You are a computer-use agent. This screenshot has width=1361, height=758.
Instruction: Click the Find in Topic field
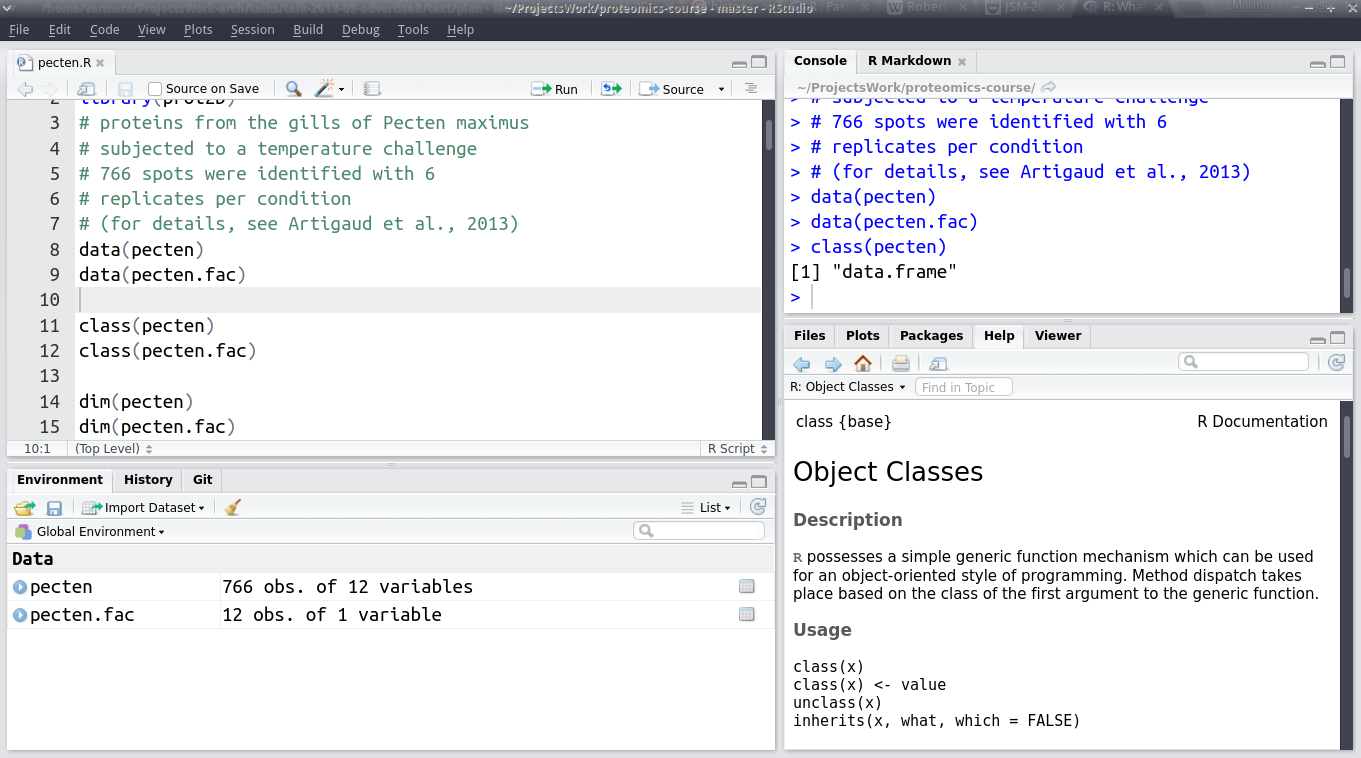[963, 387]
